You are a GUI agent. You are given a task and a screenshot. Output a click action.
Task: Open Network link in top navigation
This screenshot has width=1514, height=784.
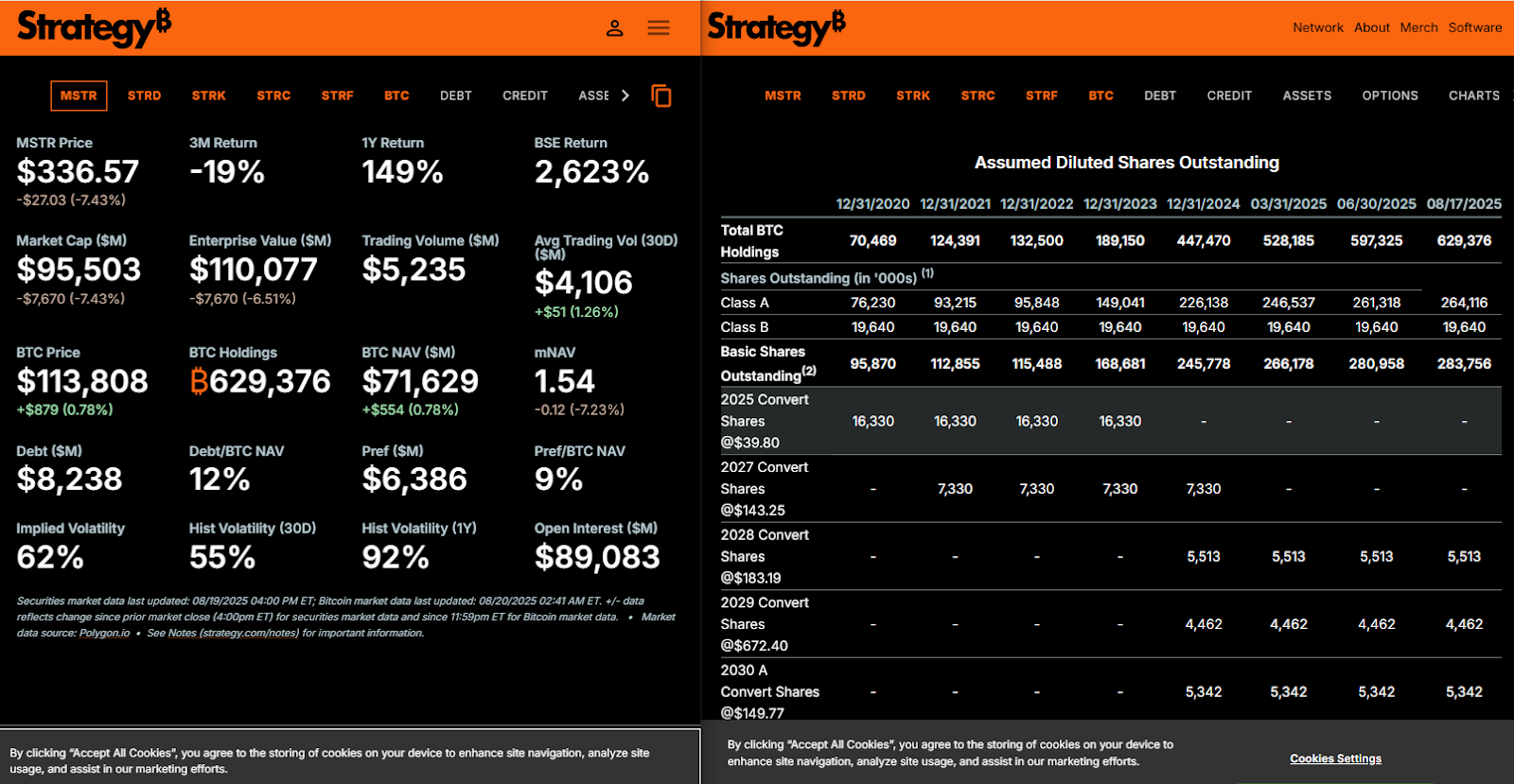[1318, 27]
